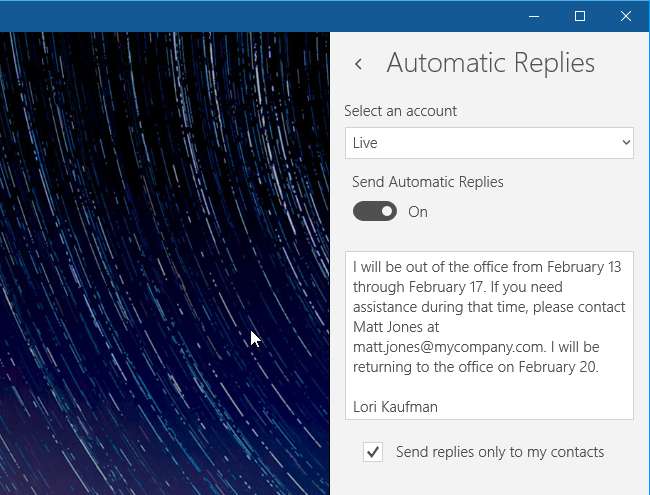This screenshot has height=495, width=650.
Task: Place the cursor on the Lori Kaufman signature line
Action: pos(395,407)
